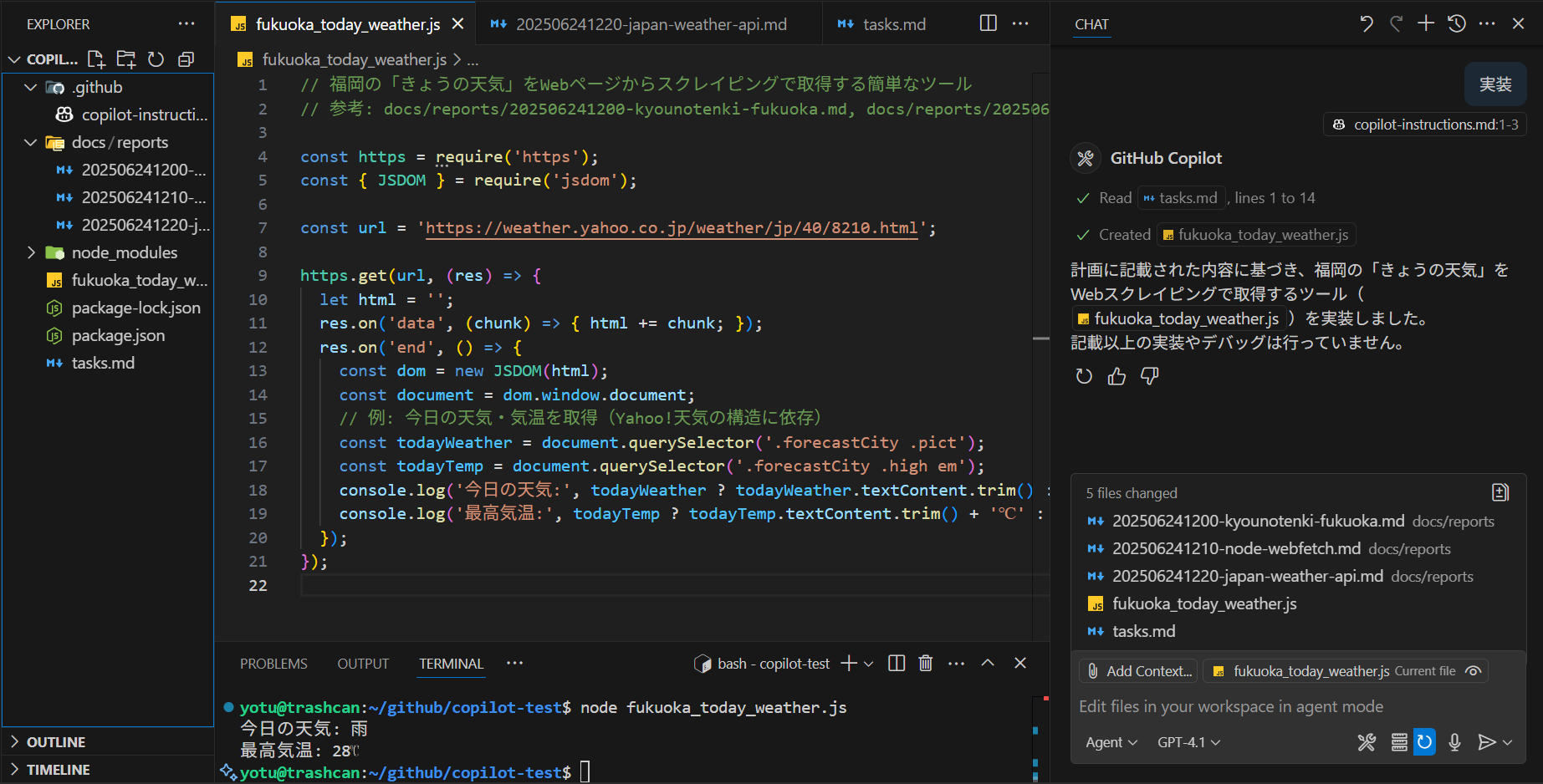Click the New File icon in Explorer toolbar
The width and height of the screenshot is (1543, 784).
pyautogui.click(x=95, y=59)
